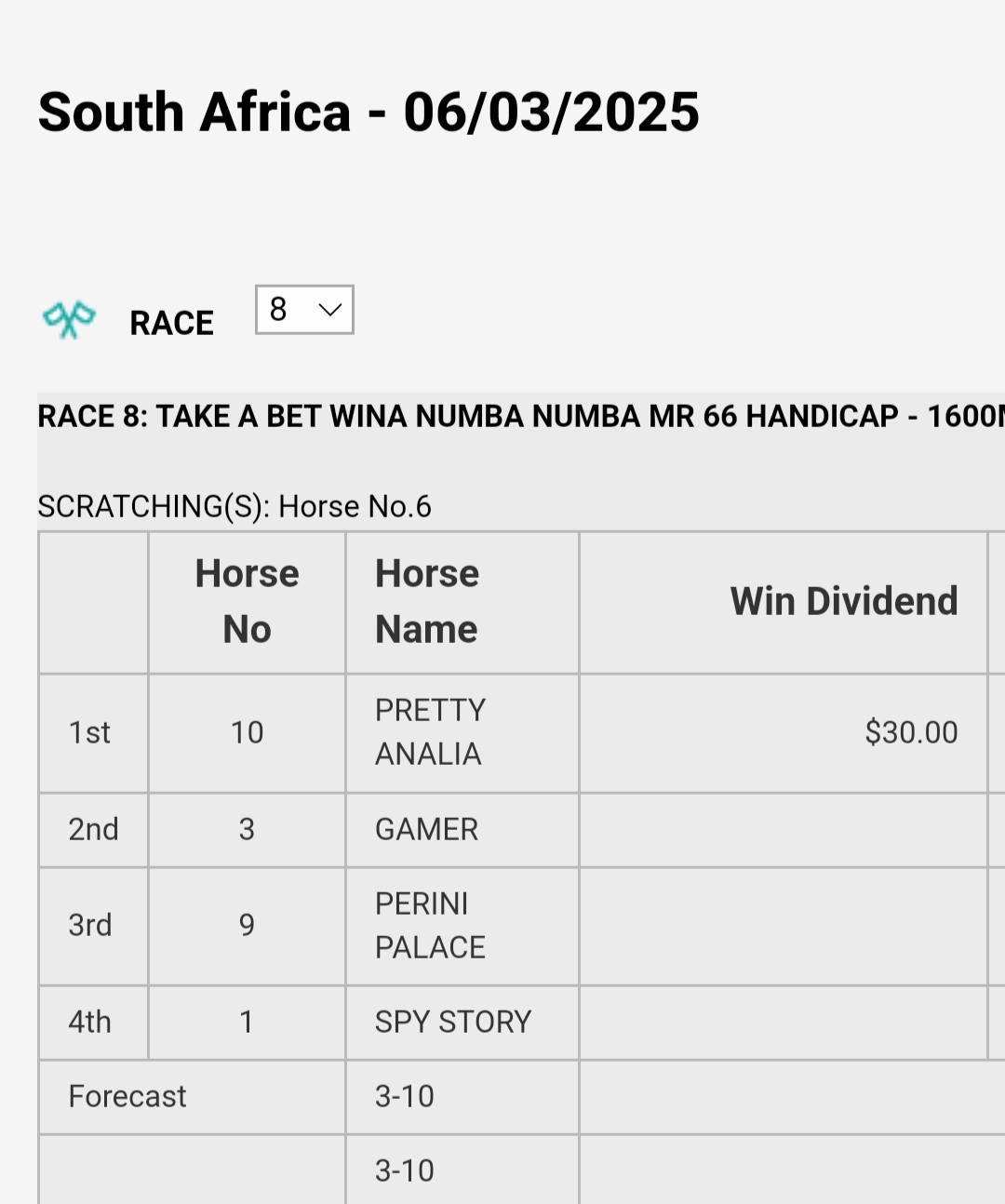Click the Horse Name column header
Image resolution: width=1005 pixels, height=1204 pixels.
pos(426,601)
